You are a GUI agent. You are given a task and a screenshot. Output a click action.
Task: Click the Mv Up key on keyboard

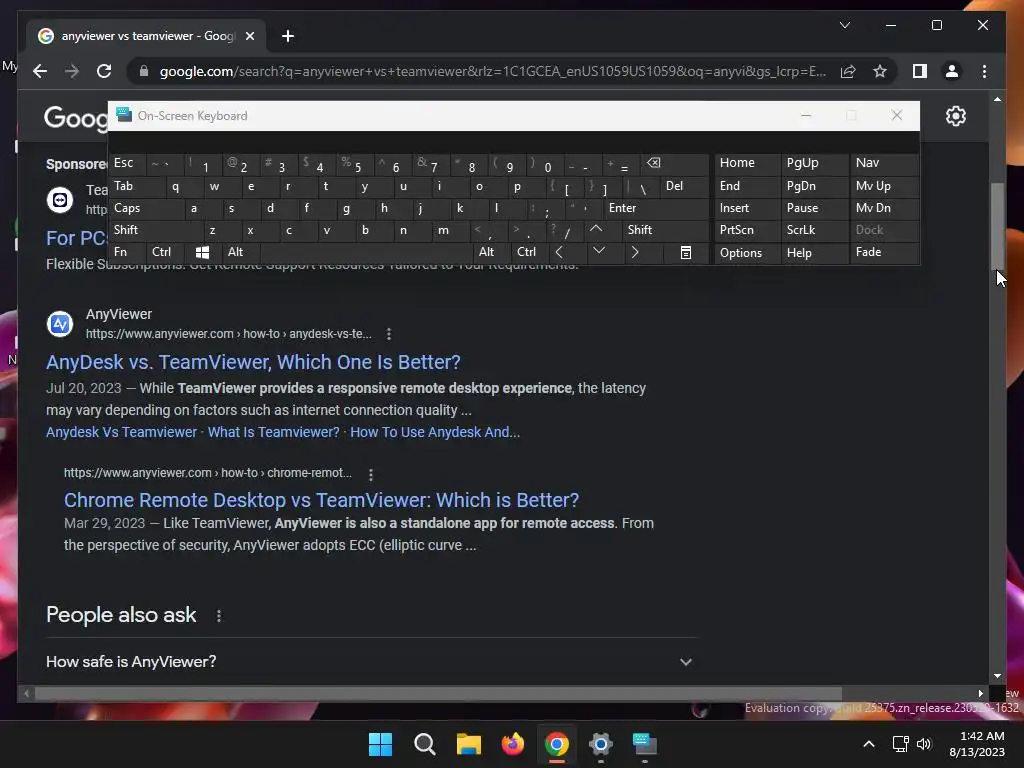(884, 186)
